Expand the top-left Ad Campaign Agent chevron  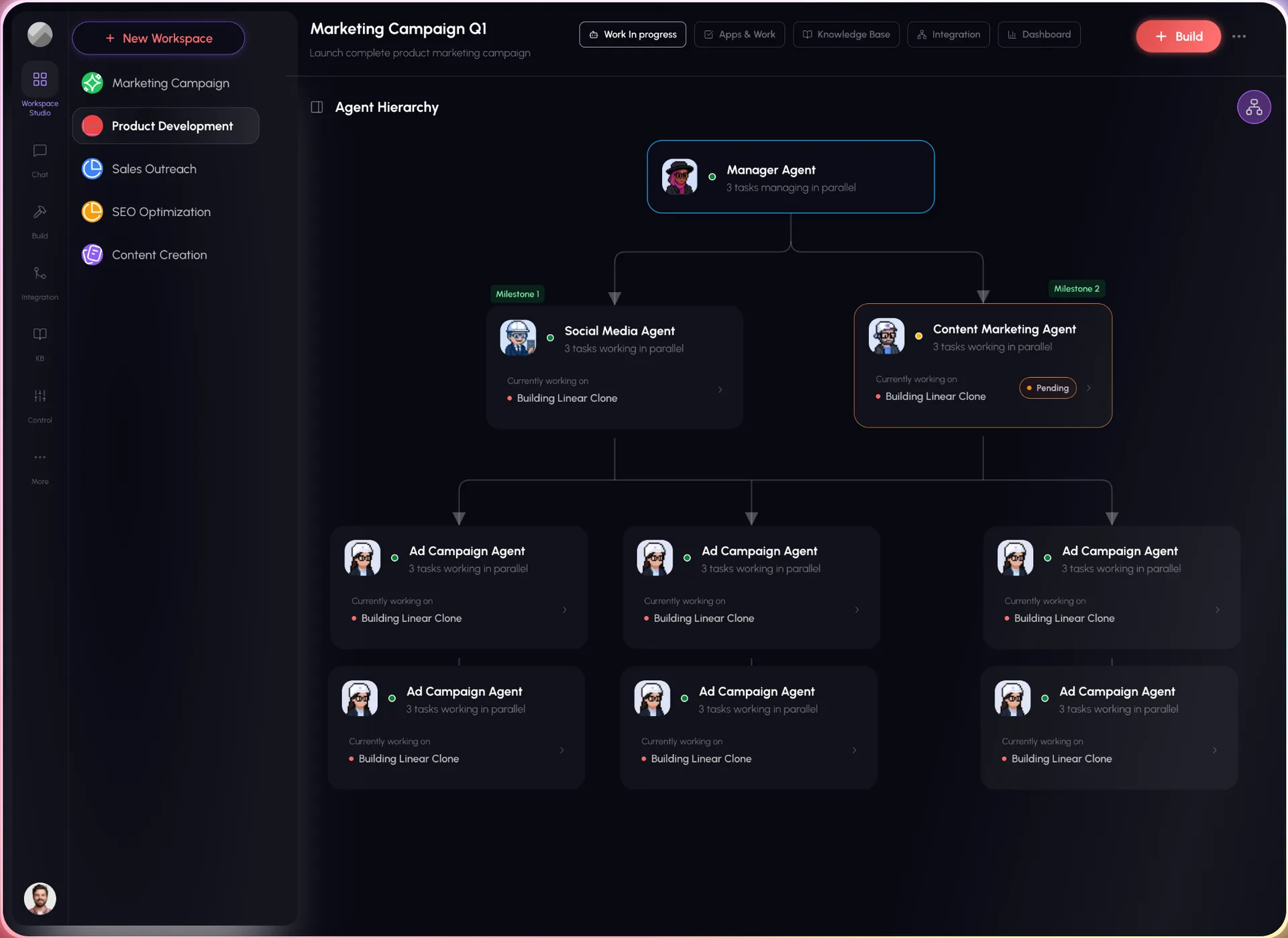coord(564,609)
